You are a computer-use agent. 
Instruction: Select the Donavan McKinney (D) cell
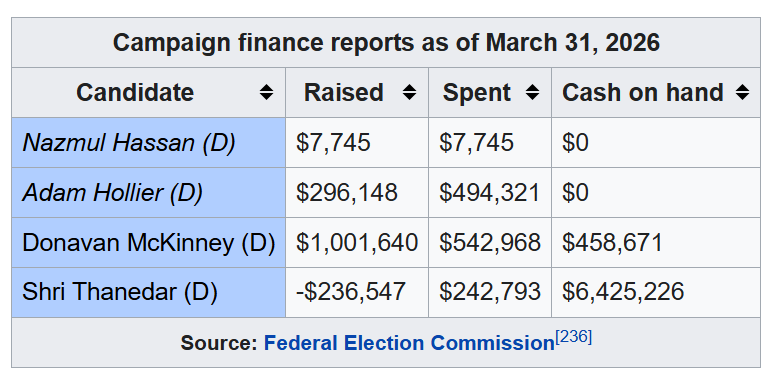pyautogui.click(x=149, y=243)
